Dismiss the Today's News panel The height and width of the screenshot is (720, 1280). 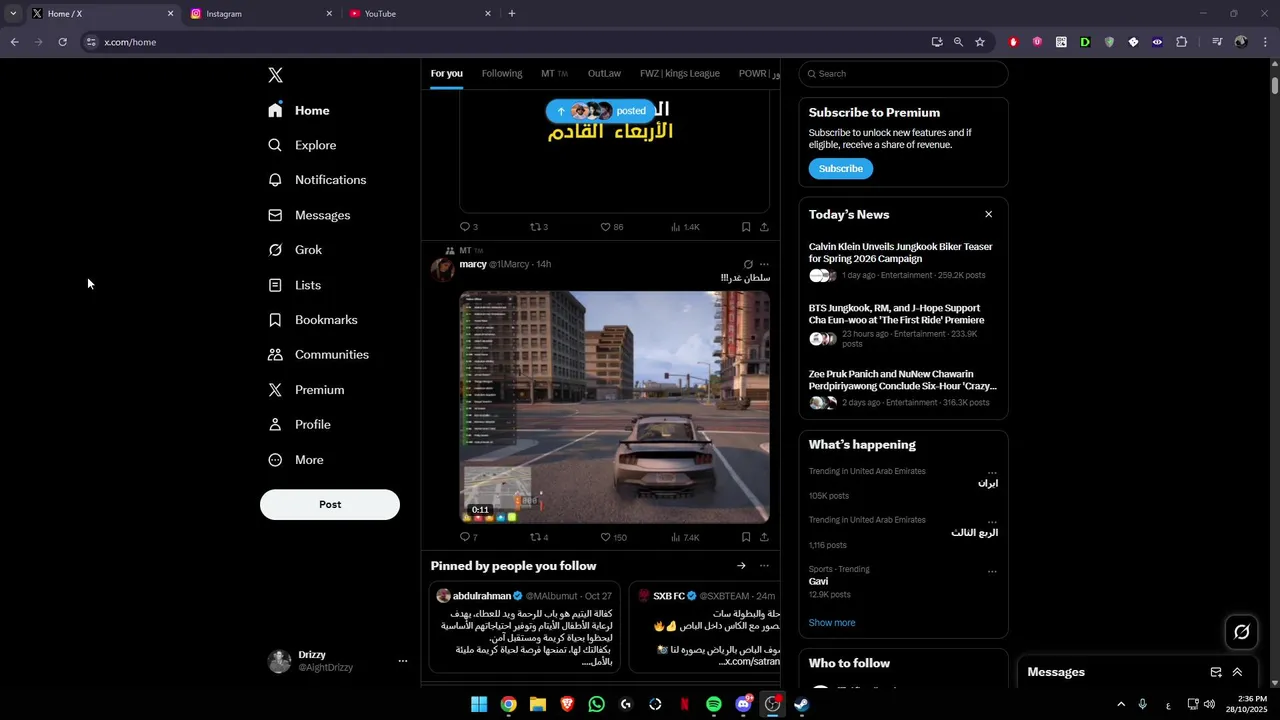989,214
